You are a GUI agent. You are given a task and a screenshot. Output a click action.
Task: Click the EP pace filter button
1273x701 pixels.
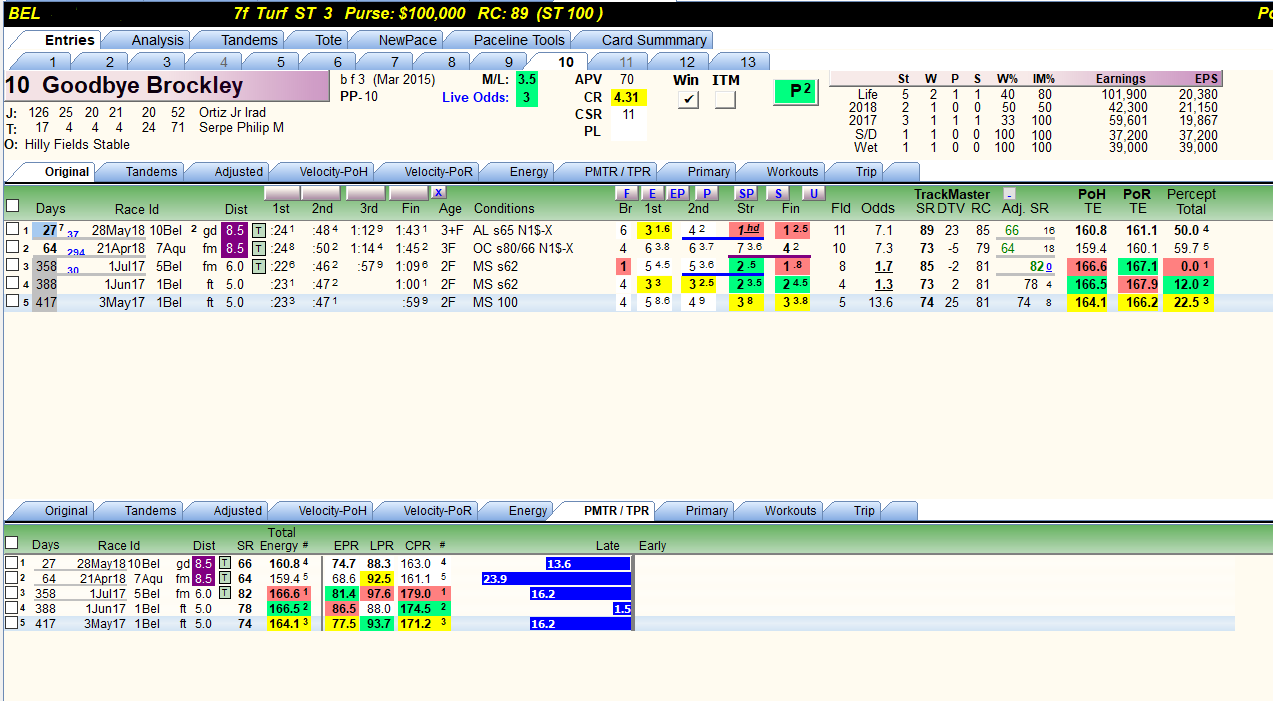[678, 193]
